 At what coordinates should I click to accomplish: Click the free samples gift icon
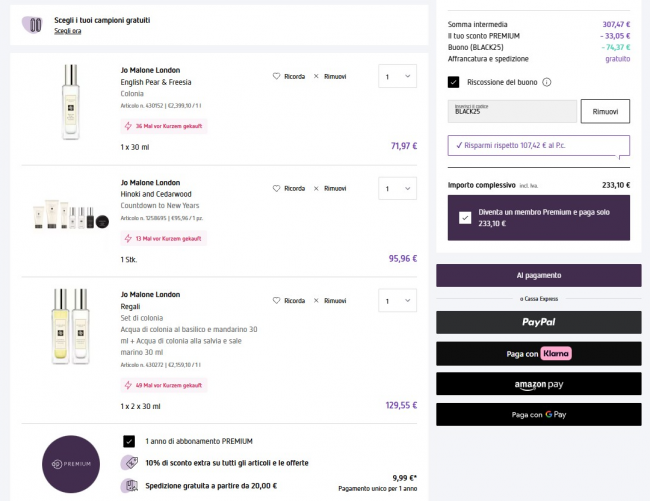coord(33,24)
